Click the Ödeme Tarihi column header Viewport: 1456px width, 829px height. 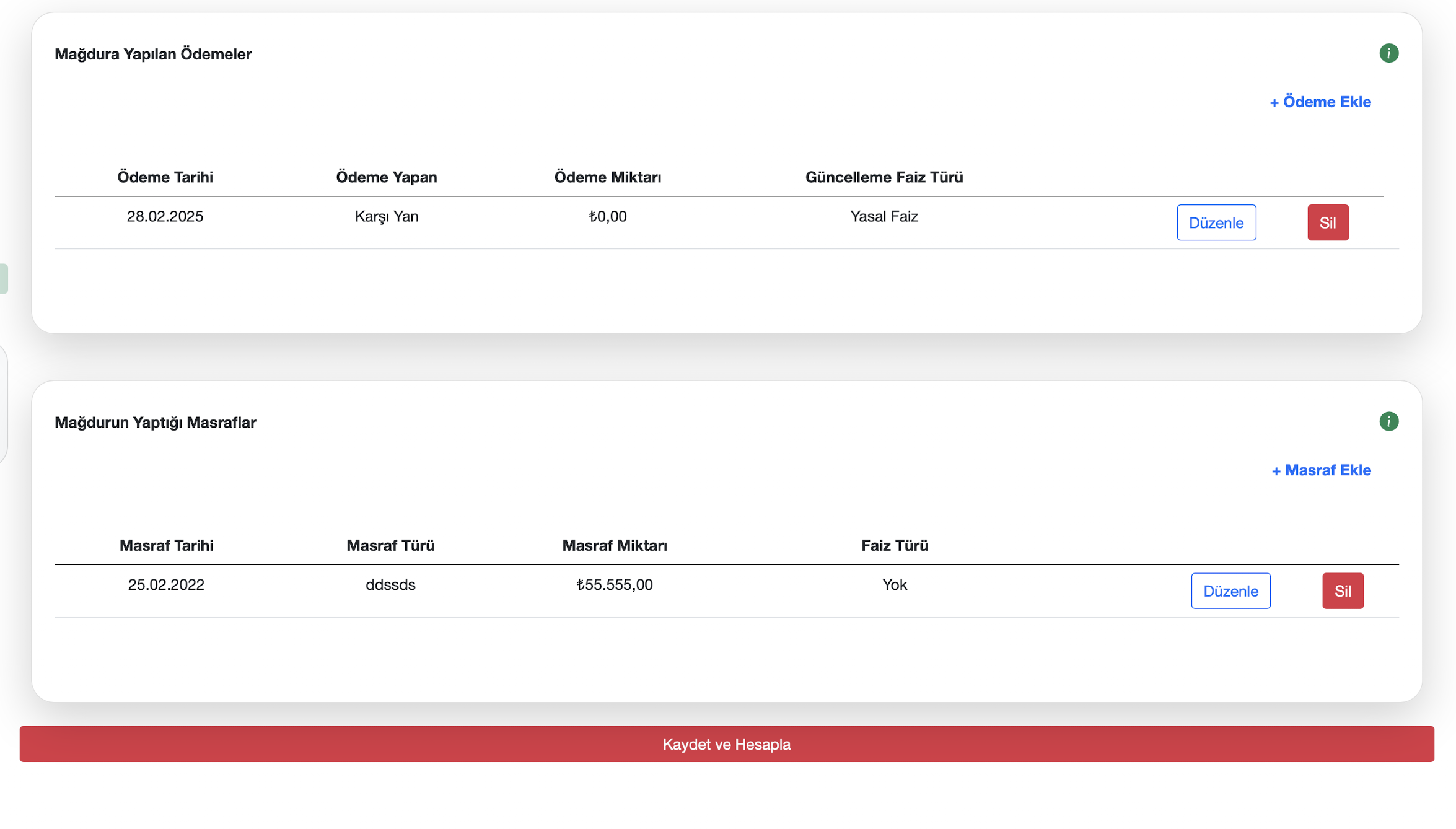pyautogui.click(x=165, y=177)
